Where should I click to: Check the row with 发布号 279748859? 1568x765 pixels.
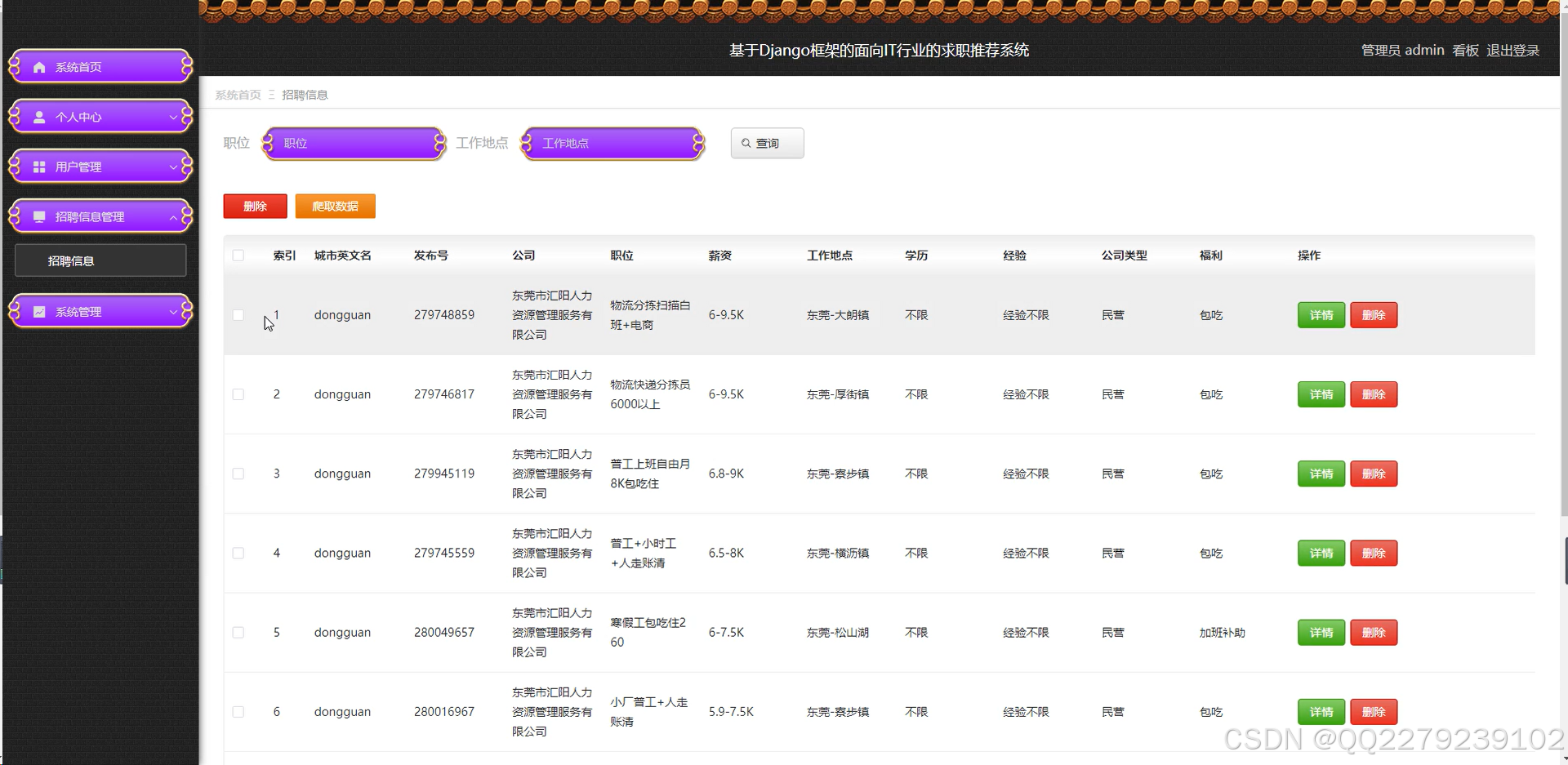point(238,315)
